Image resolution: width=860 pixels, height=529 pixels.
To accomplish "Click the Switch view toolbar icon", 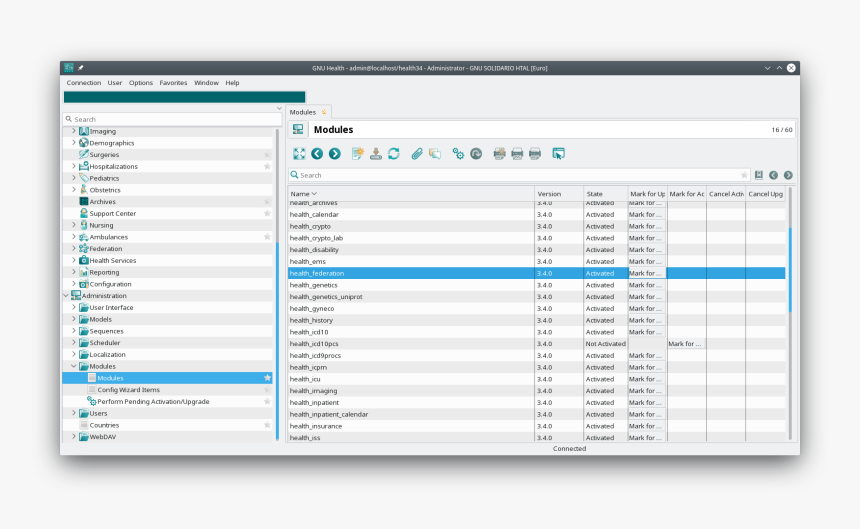I will coord(299,154).
